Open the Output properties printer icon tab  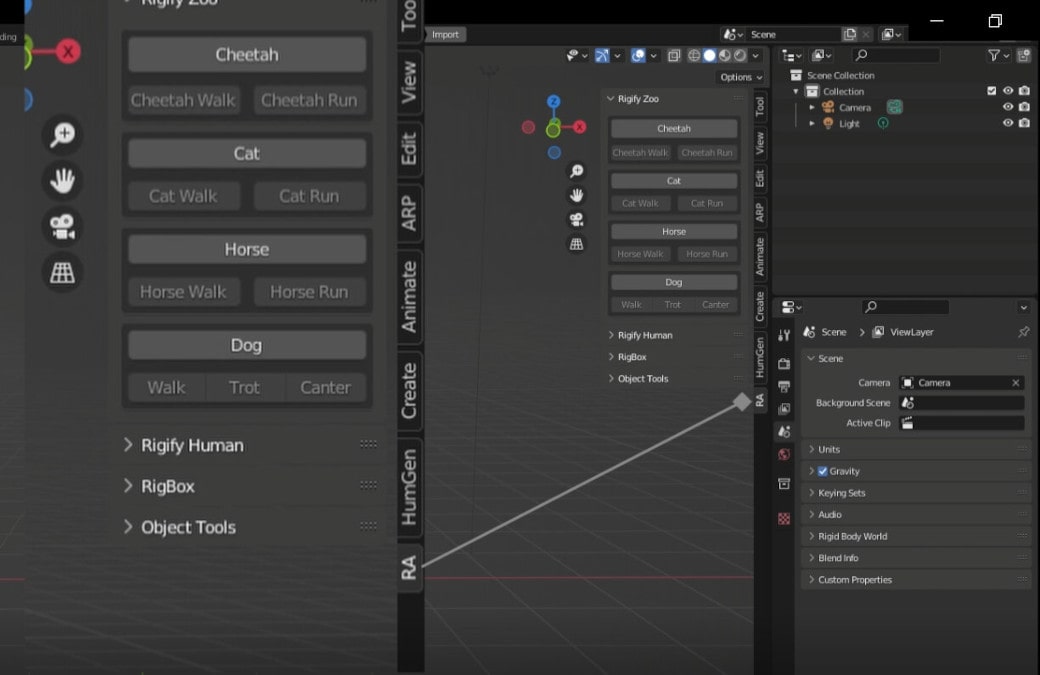(x=784, y=386)
